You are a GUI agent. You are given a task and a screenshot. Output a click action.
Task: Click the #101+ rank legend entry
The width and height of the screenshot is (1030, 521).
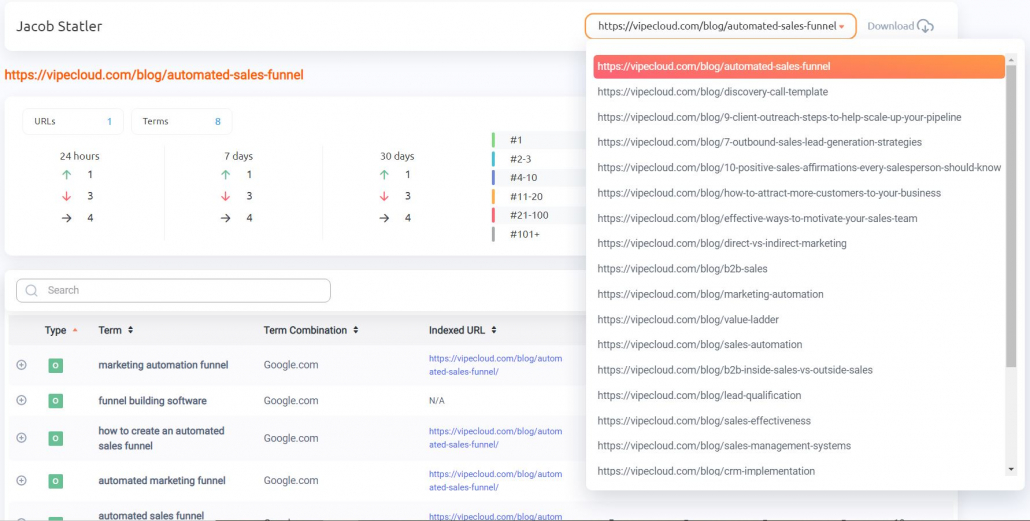tap(524, 234)
